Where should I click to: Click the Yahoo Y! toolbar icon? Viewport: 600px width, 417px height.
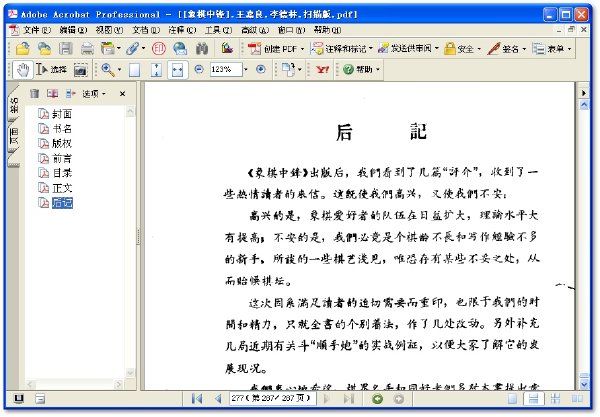point(323,70)
